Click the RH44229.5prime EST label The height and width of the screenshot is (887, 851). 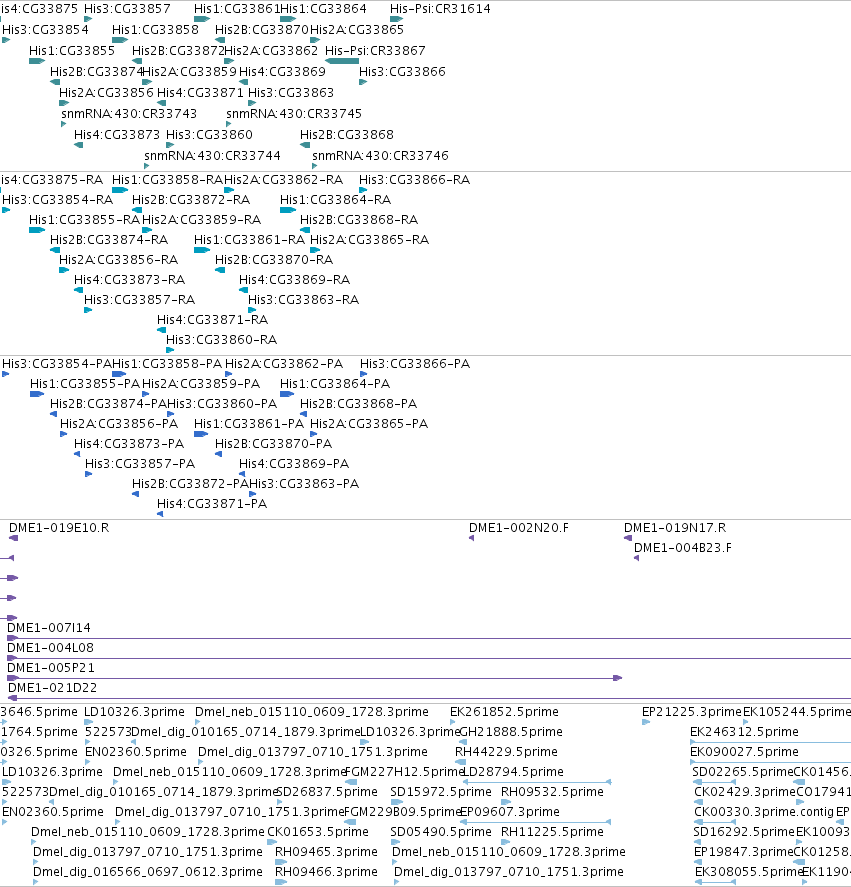point(506,751)
